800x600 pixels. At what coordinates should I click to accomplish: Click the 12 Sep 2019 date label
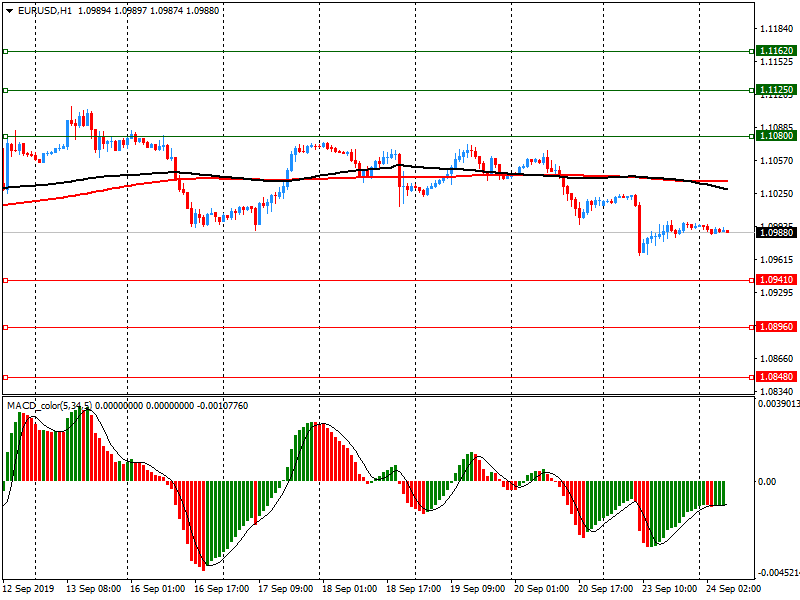pyautogui.click(x=28, y=589)
